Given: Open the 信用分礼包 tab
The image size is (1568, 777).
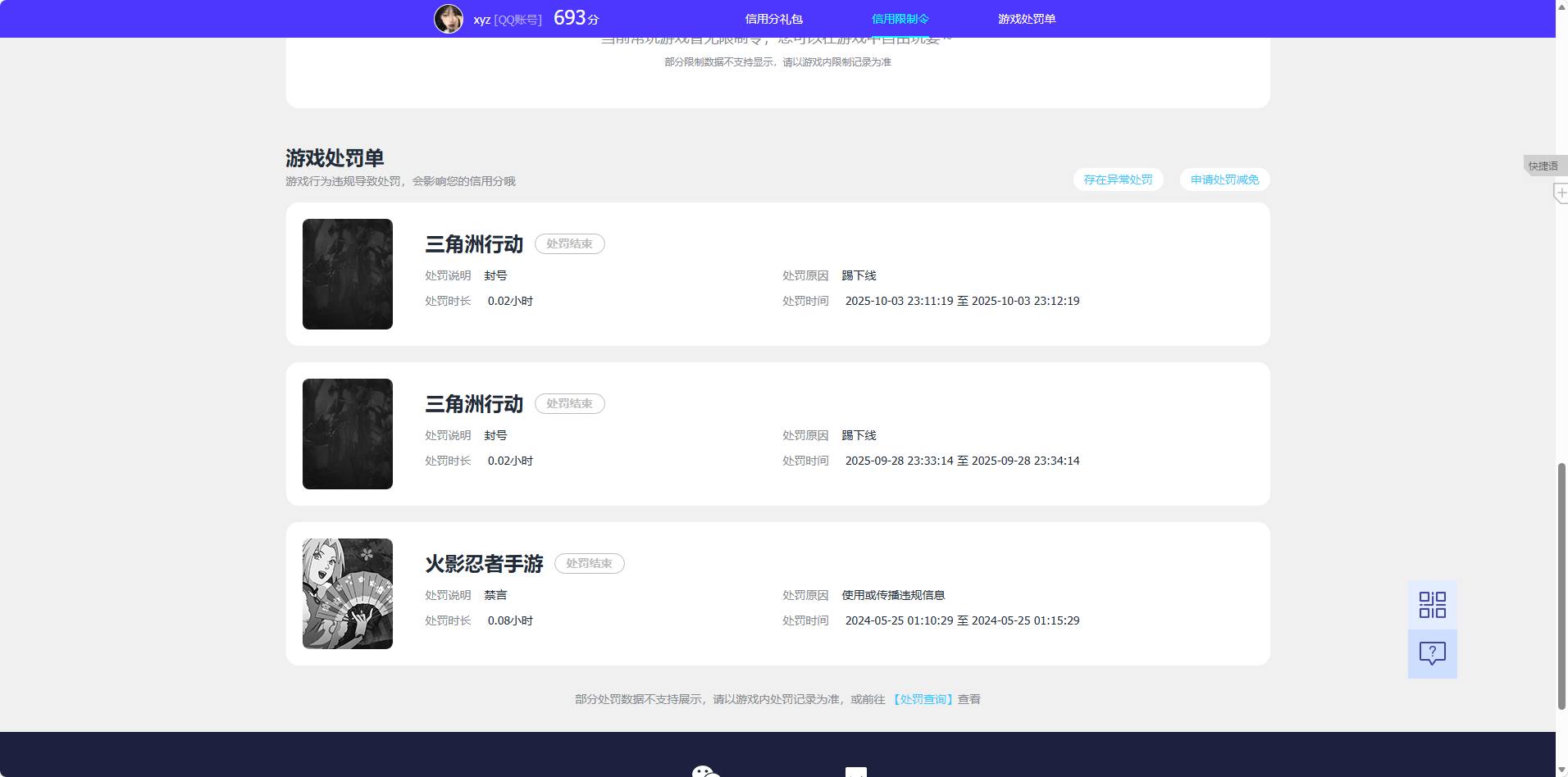Looking at the screenshot, I should pos(773,19).
